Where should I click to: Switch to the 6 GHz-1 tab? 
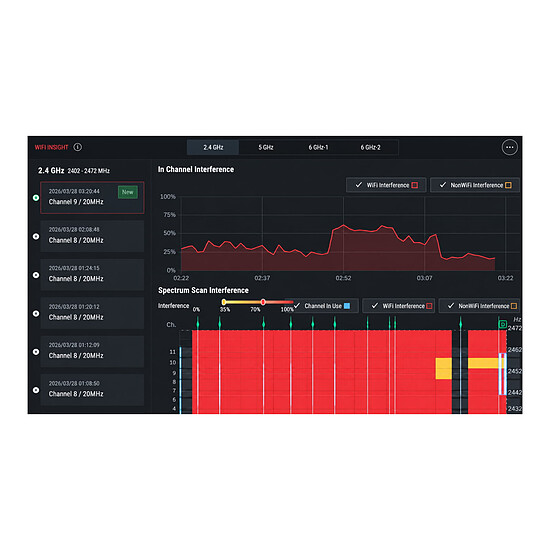318,147
